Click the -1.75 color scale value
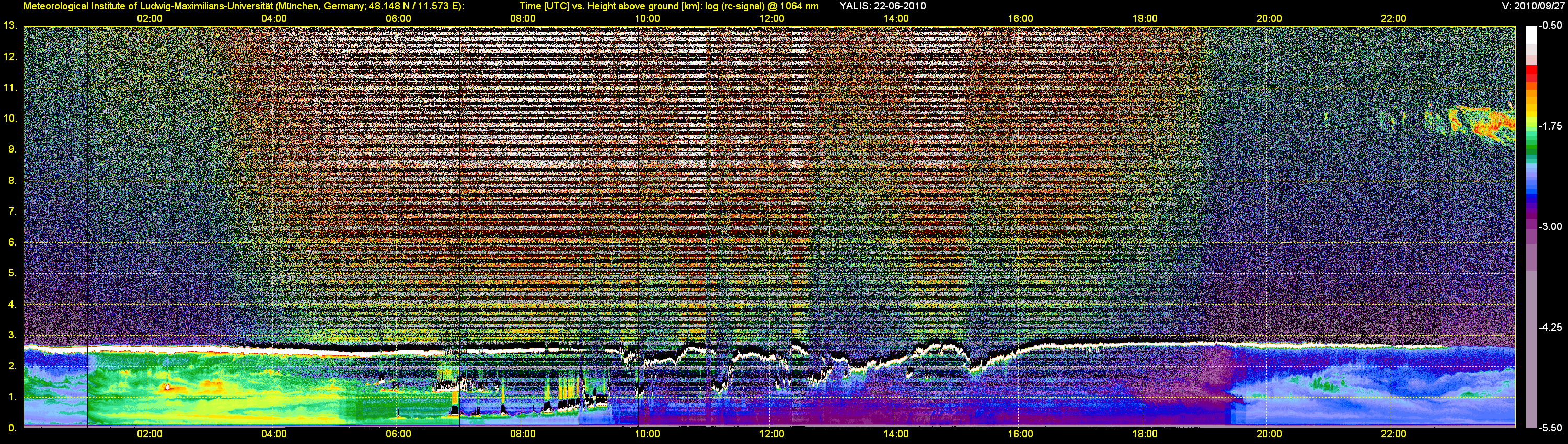 click(1551, 126)
